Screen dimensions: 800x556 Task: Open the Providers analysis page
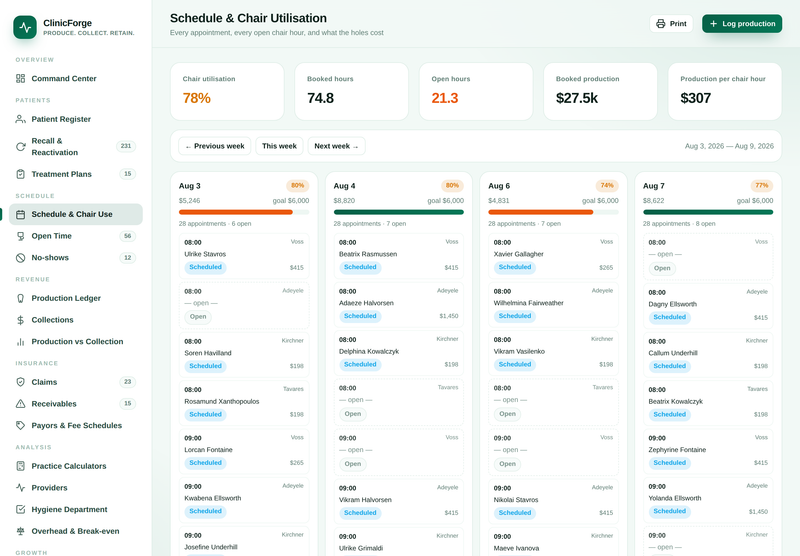[76, 488]
